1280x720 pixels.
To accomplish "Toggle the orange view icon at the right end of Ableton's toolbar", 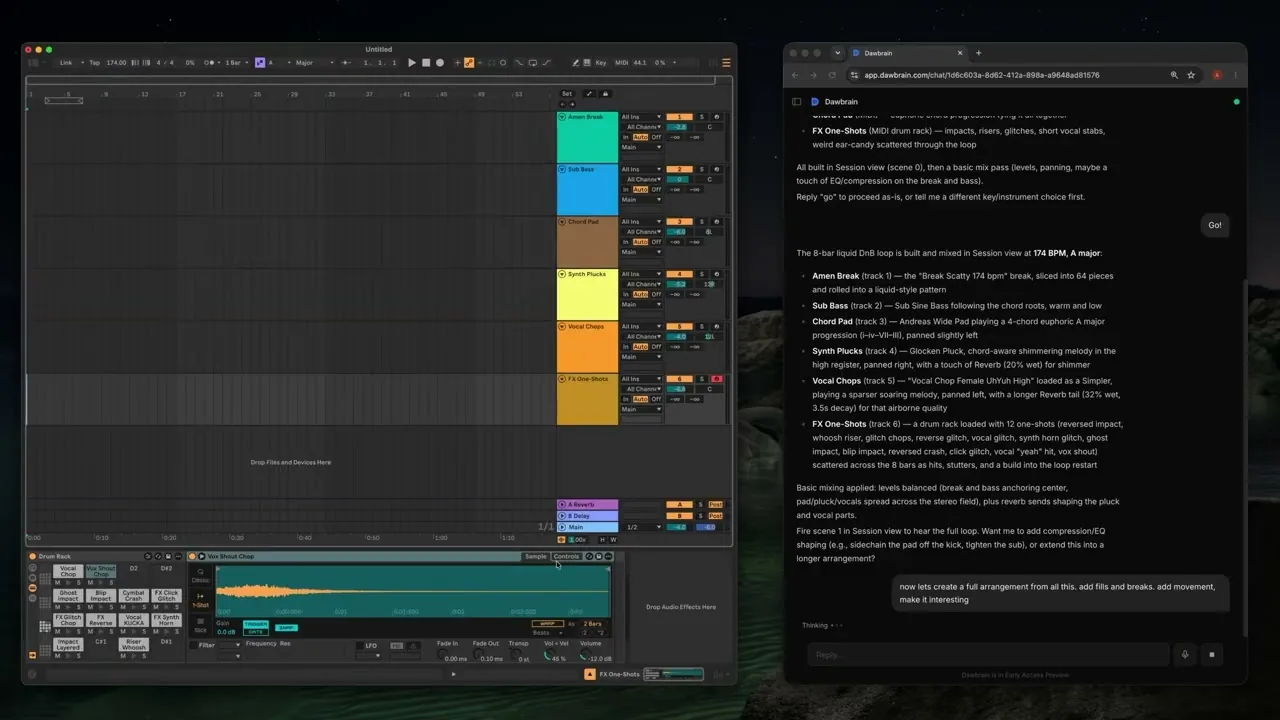I will [x=726, y=62].
